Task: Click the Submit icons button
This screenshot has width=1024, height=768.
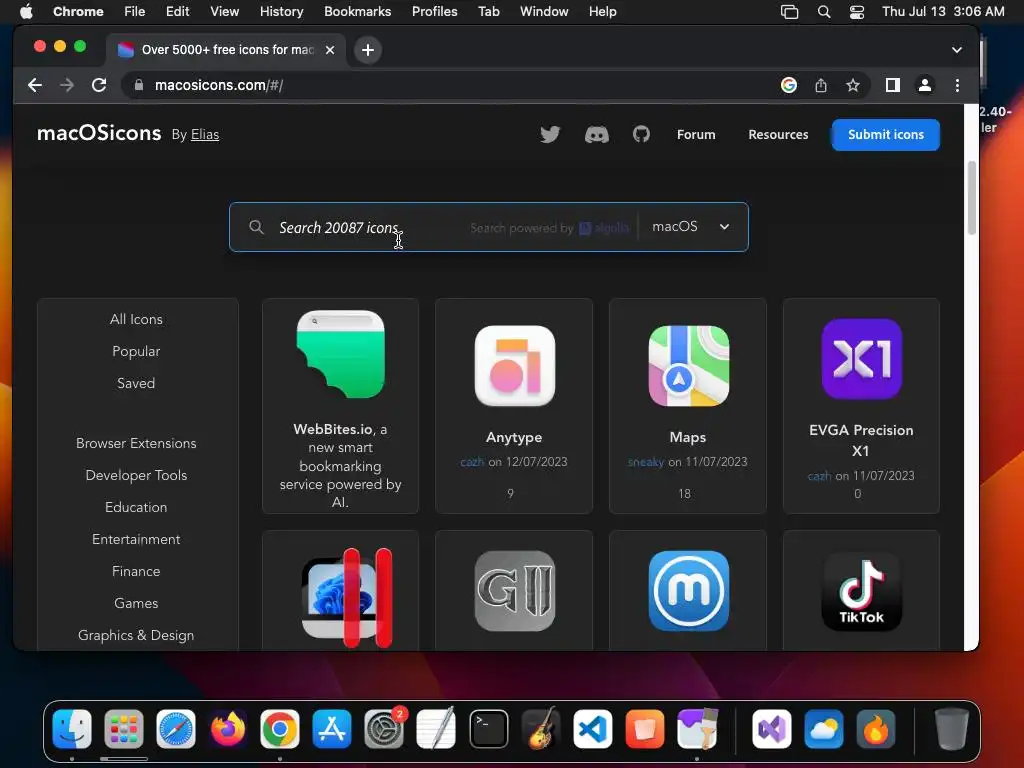Action: 886,135
